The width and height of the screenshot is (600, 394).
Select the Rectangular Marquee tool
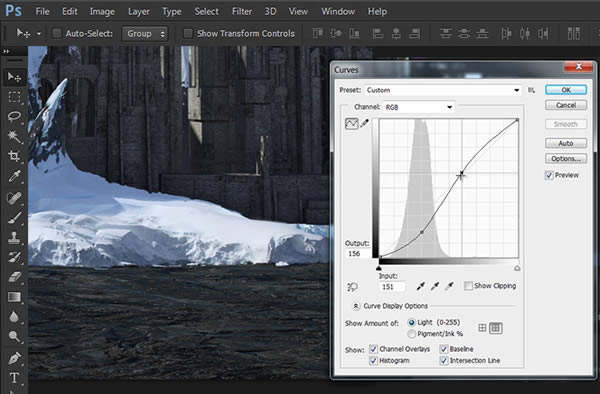click(14, 97)
